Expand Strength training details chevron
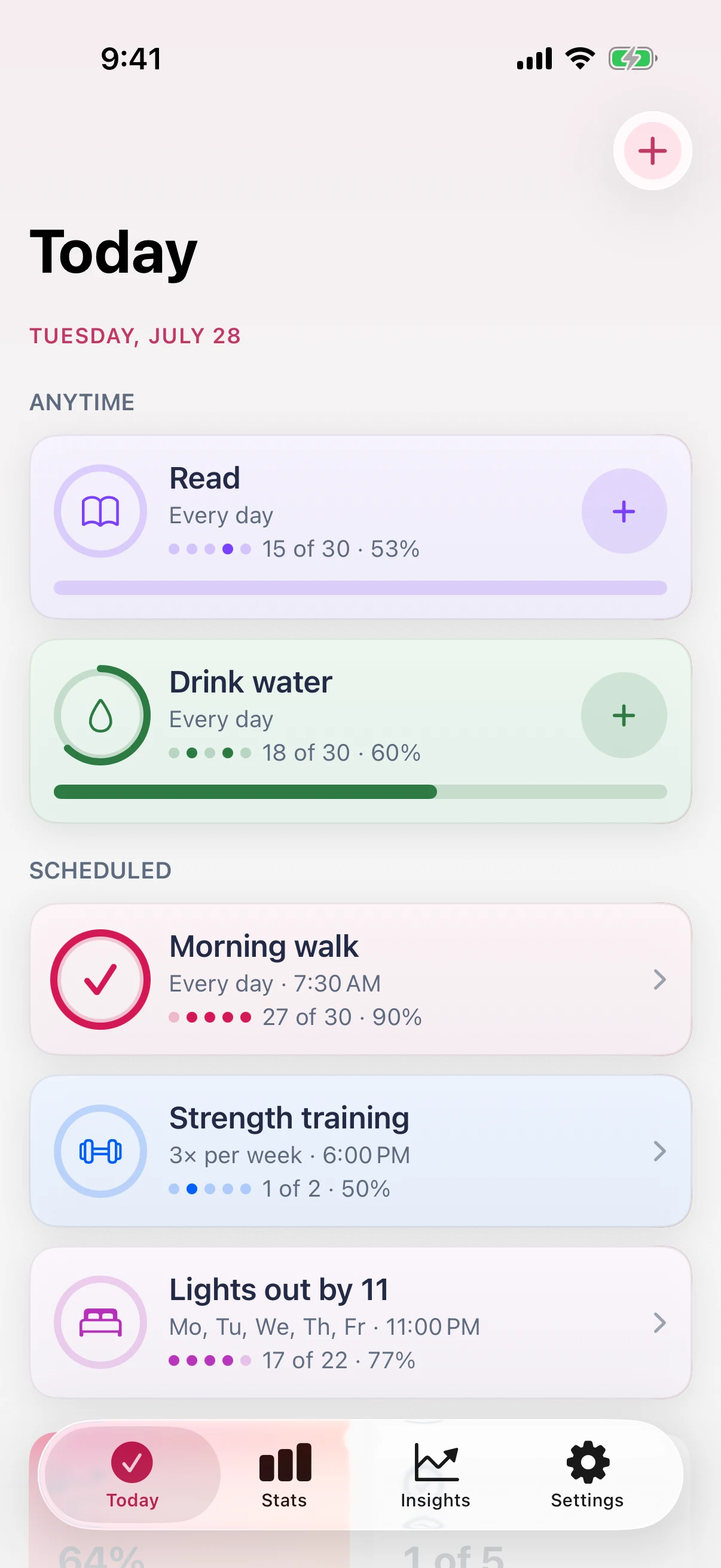The image size is (721, 1568). coord(659,1151)
